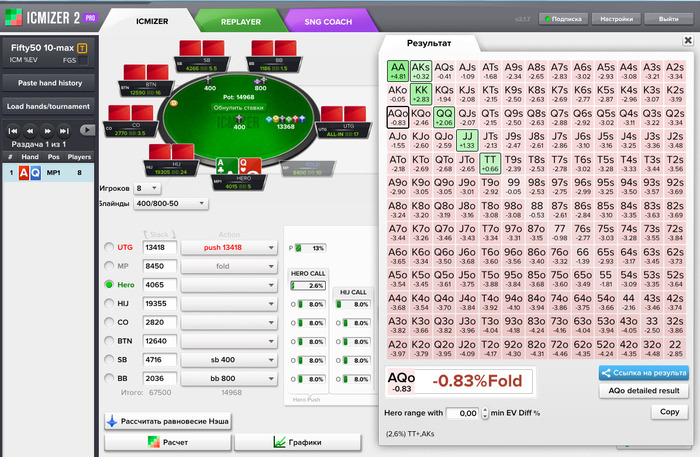
Task: Click the grid icon on Расчет button
Action: 154,442
